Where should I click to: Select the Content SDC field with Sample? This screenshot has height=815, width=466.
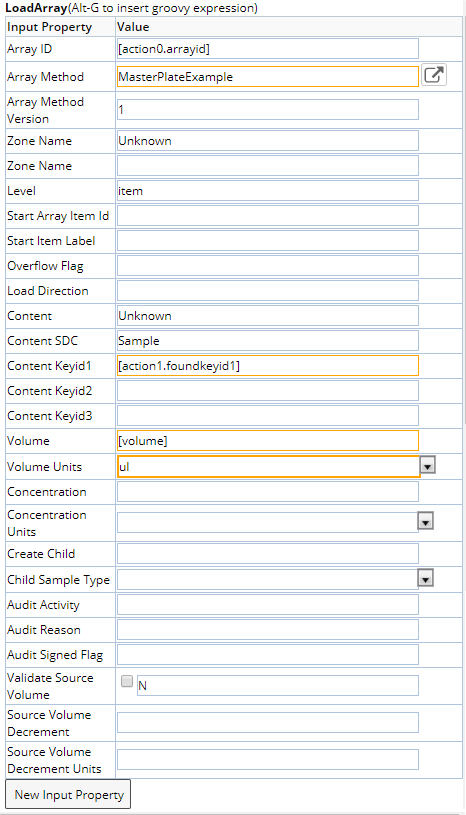point(268,340)
